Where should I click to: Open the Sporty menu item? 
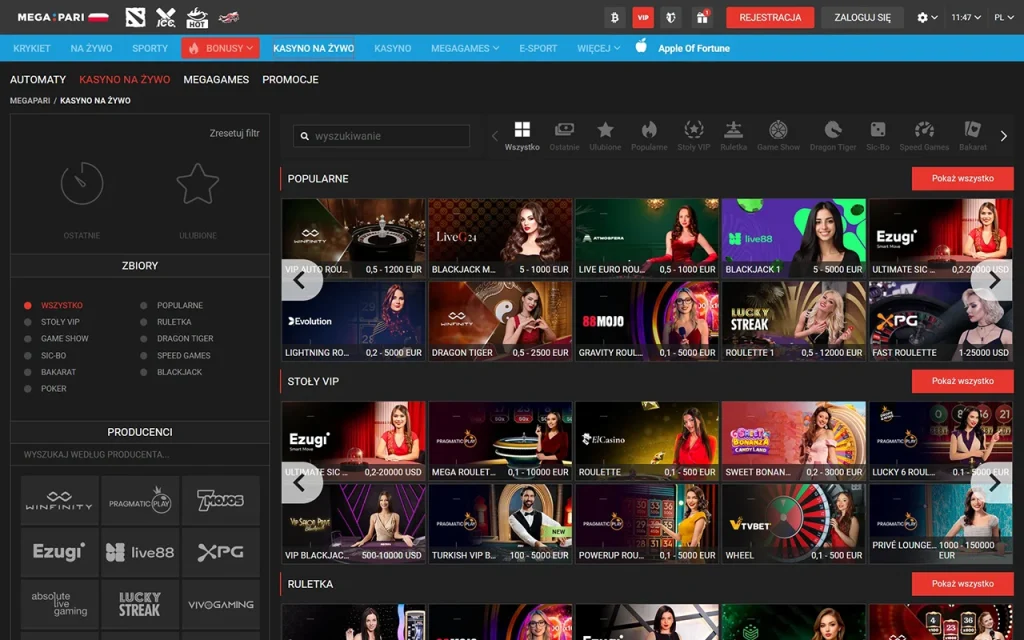150,48
